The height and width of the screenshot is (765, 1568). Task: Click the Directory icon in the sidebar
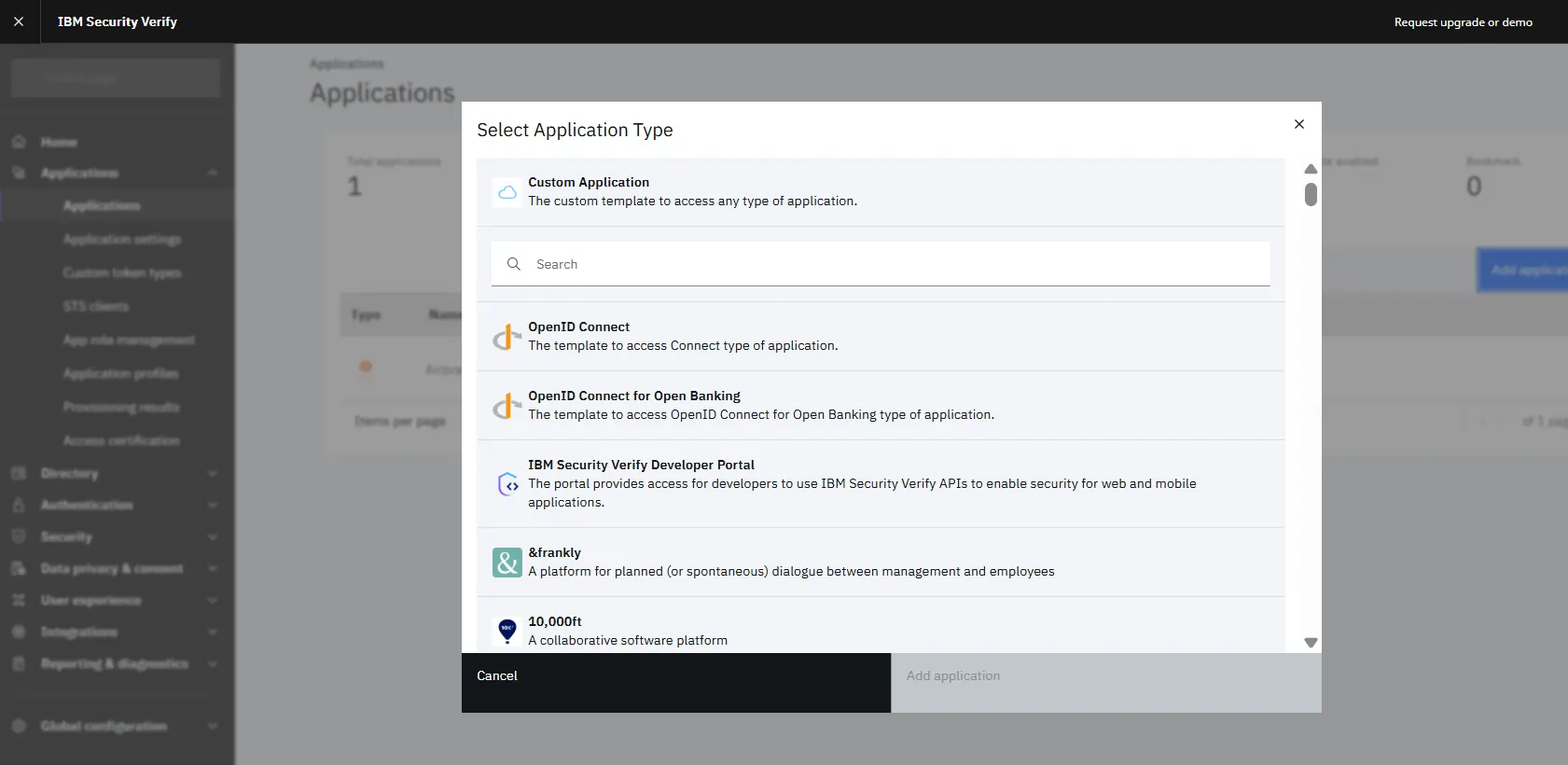19,473
